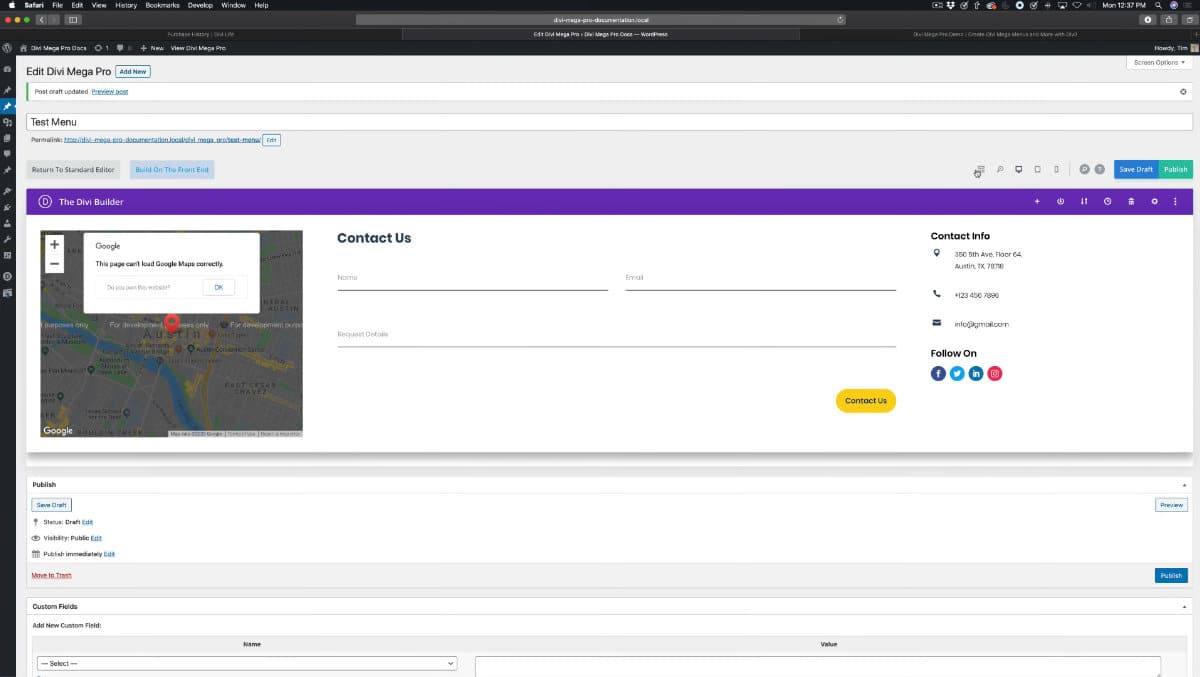This screenshot has height=677, width=1200.
Task: Open Develop menu in menu bar
Action: pos(202,5)
